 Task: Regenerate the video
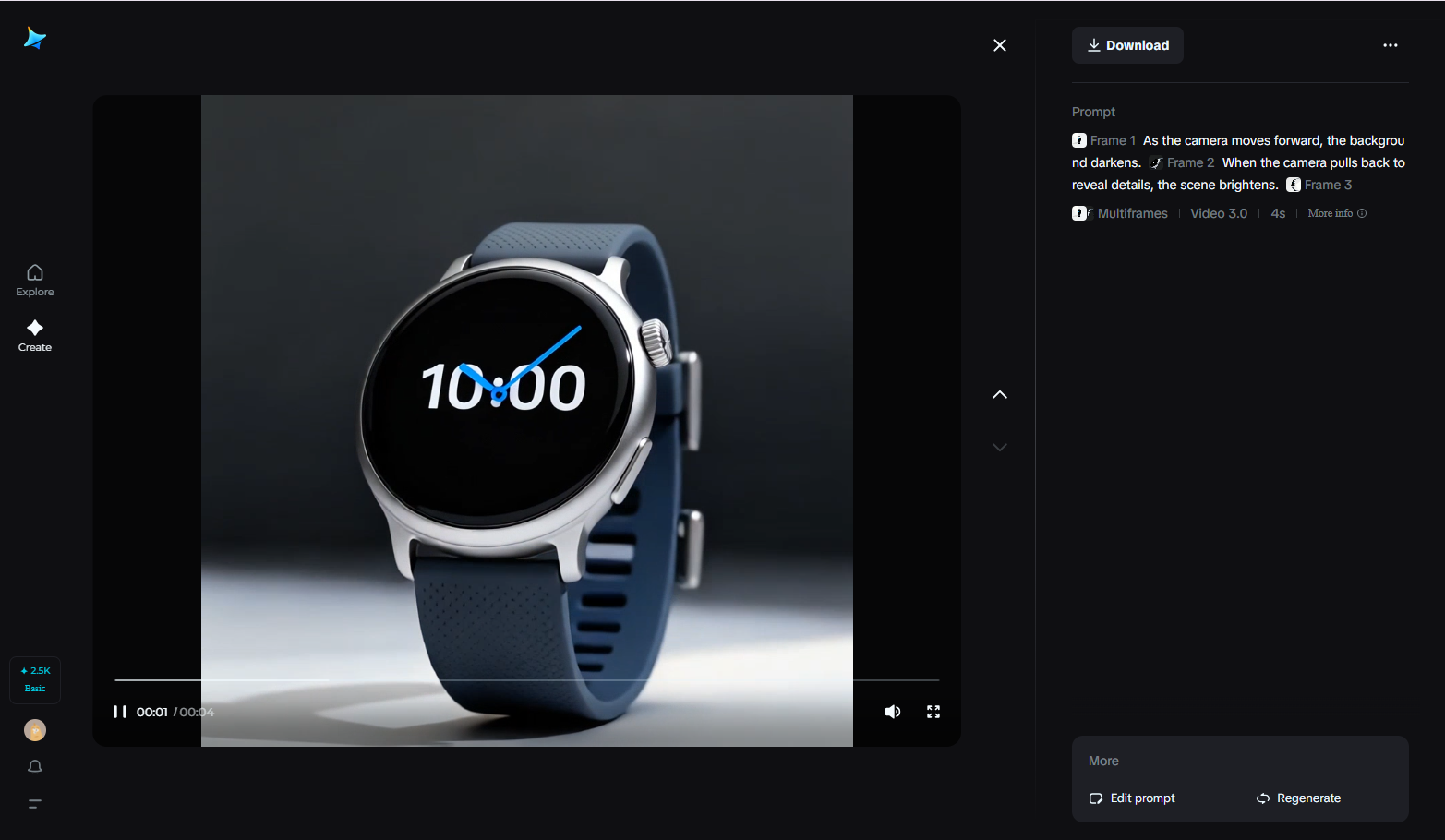tap(1298, 798)
